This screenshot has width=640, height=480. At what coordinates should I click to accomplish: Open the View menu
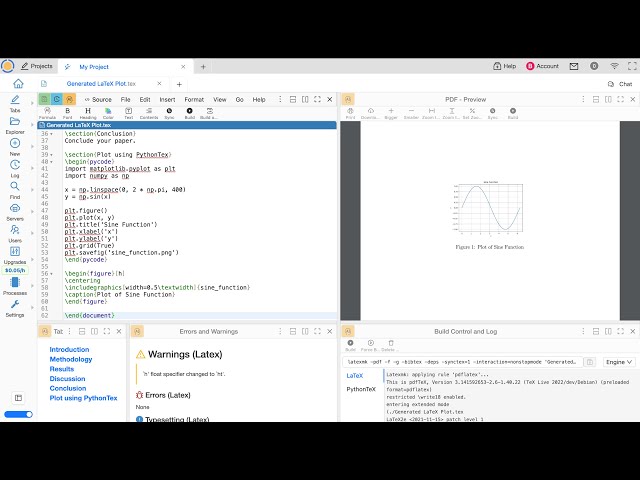click(220, 99)
